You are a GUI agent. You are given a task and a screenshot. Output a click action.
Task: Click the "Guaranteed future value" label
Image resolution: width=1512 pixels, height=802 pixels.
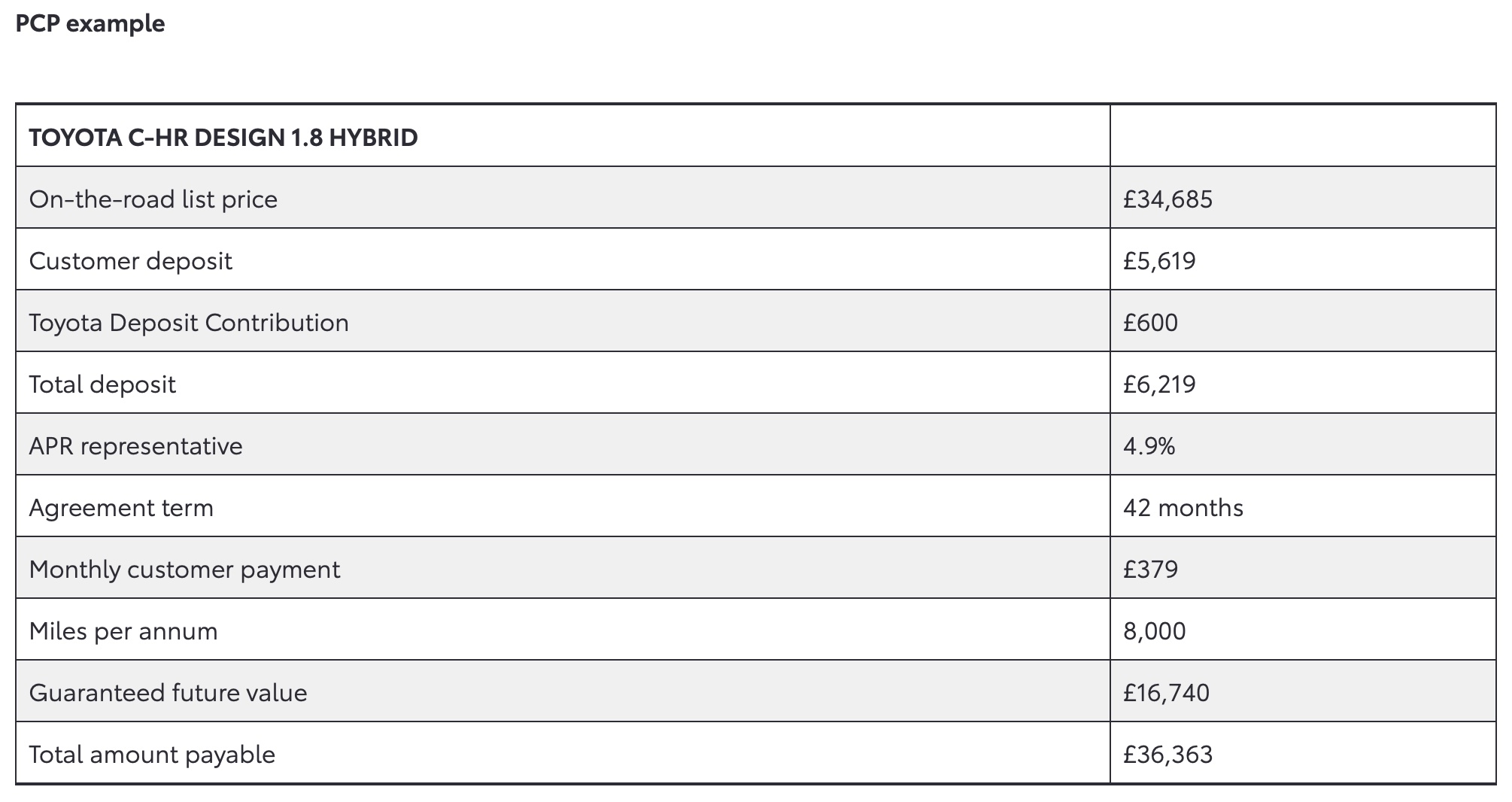pos(168,693)
